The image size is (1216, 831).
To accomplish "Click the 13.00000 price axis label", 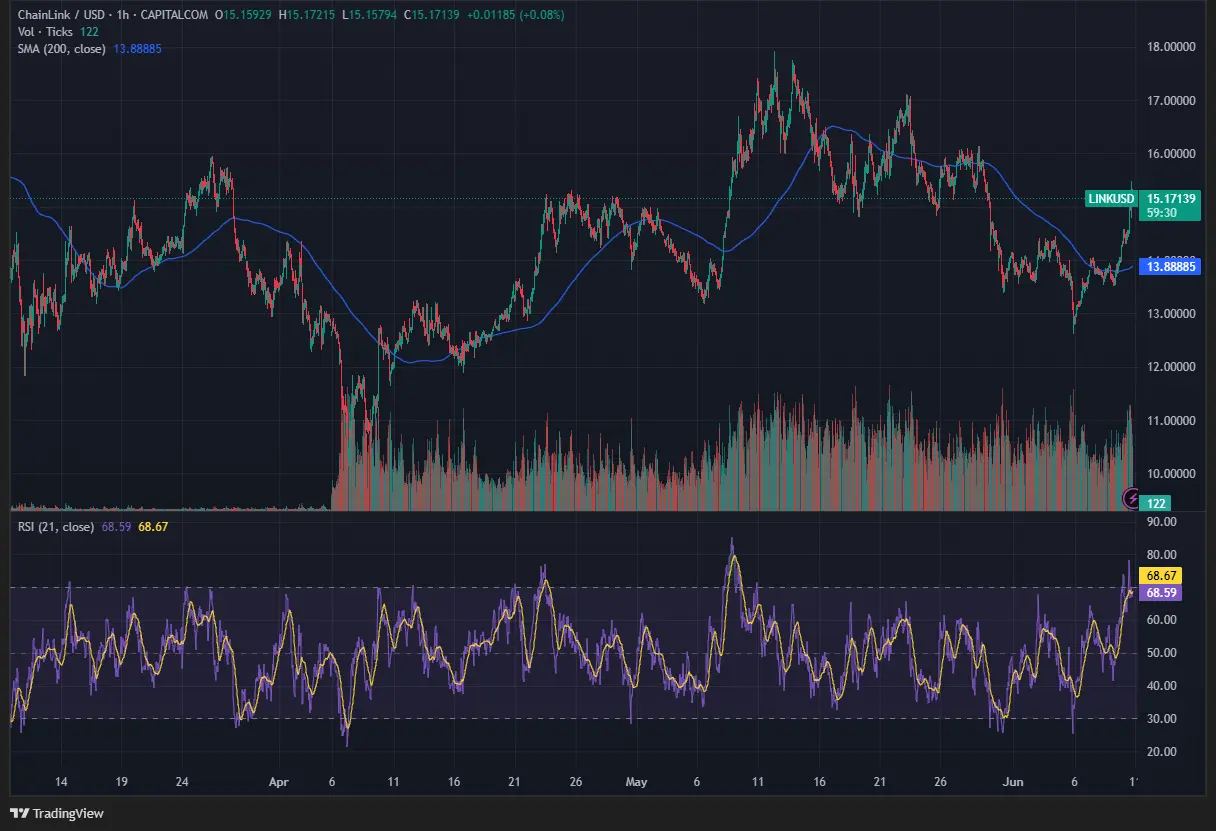I will tap(1173, 313).
